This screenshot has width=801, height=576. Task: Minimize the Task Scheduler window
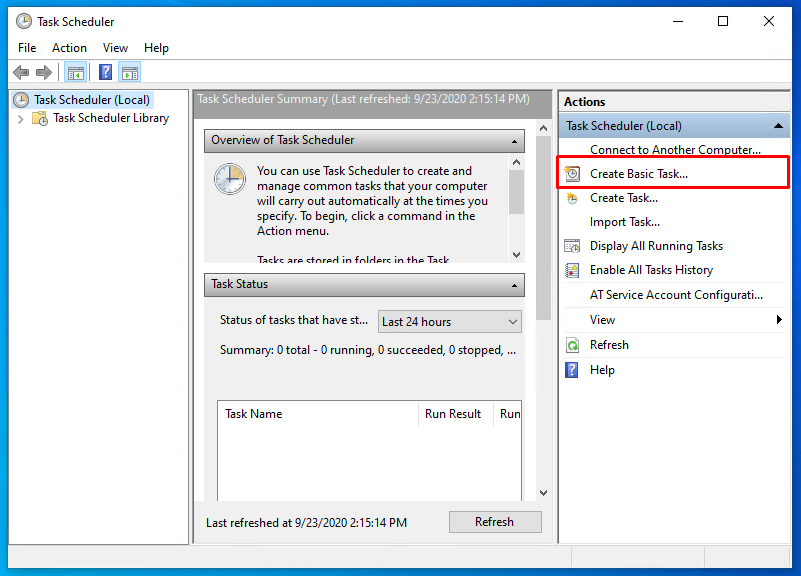[678, 21]
